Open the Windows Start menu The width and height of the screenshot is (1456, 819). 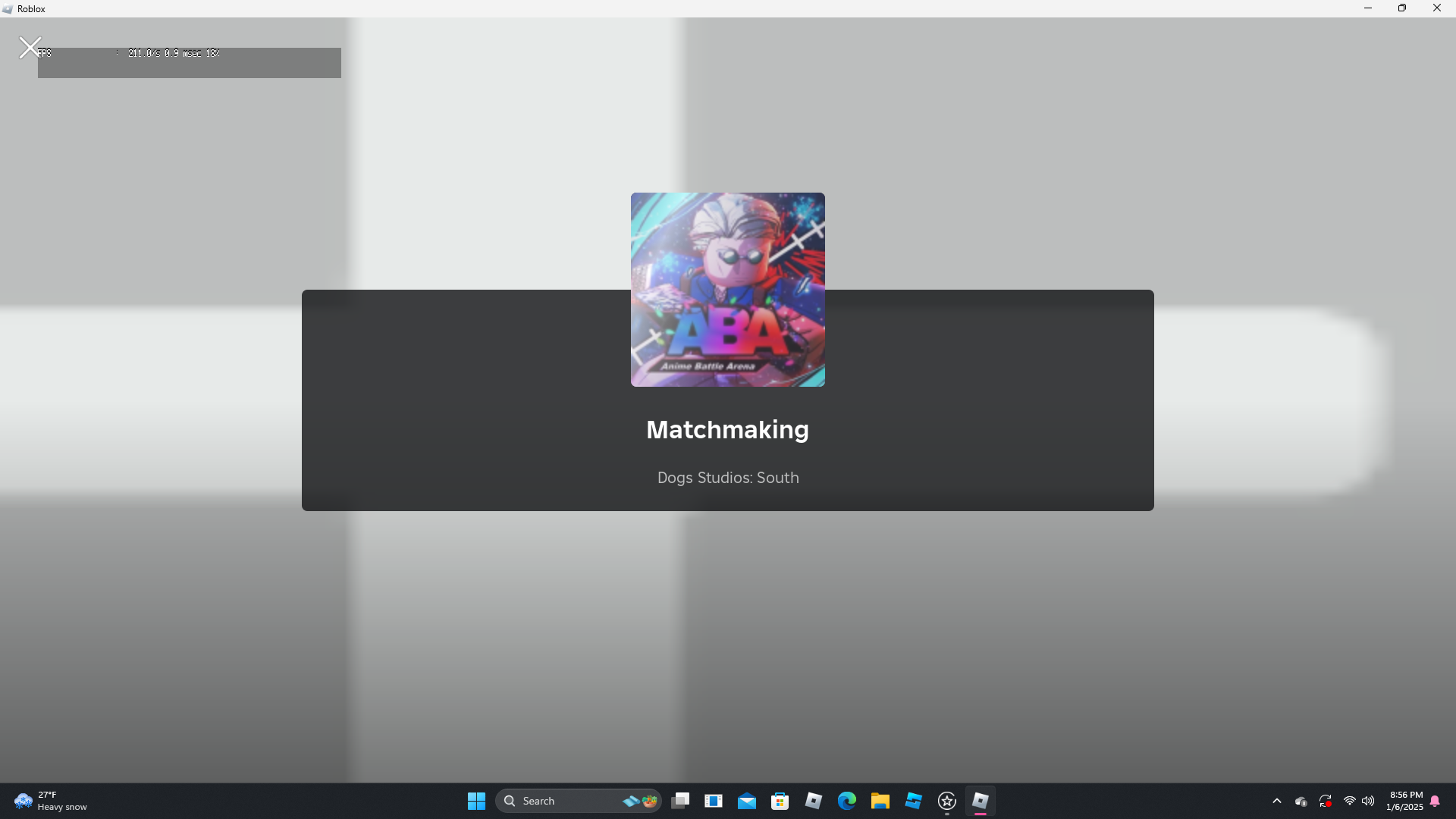(x=476, y=801)
